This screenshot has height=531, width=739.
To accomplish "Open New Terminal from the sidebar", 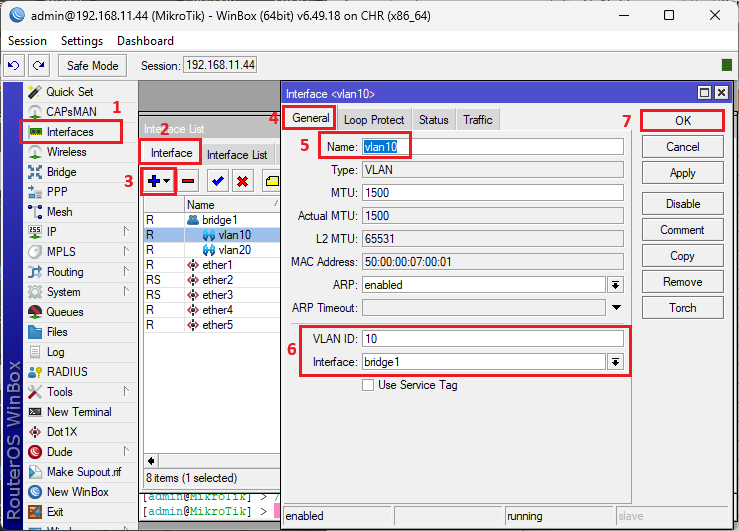I will [x=78, y=412].
